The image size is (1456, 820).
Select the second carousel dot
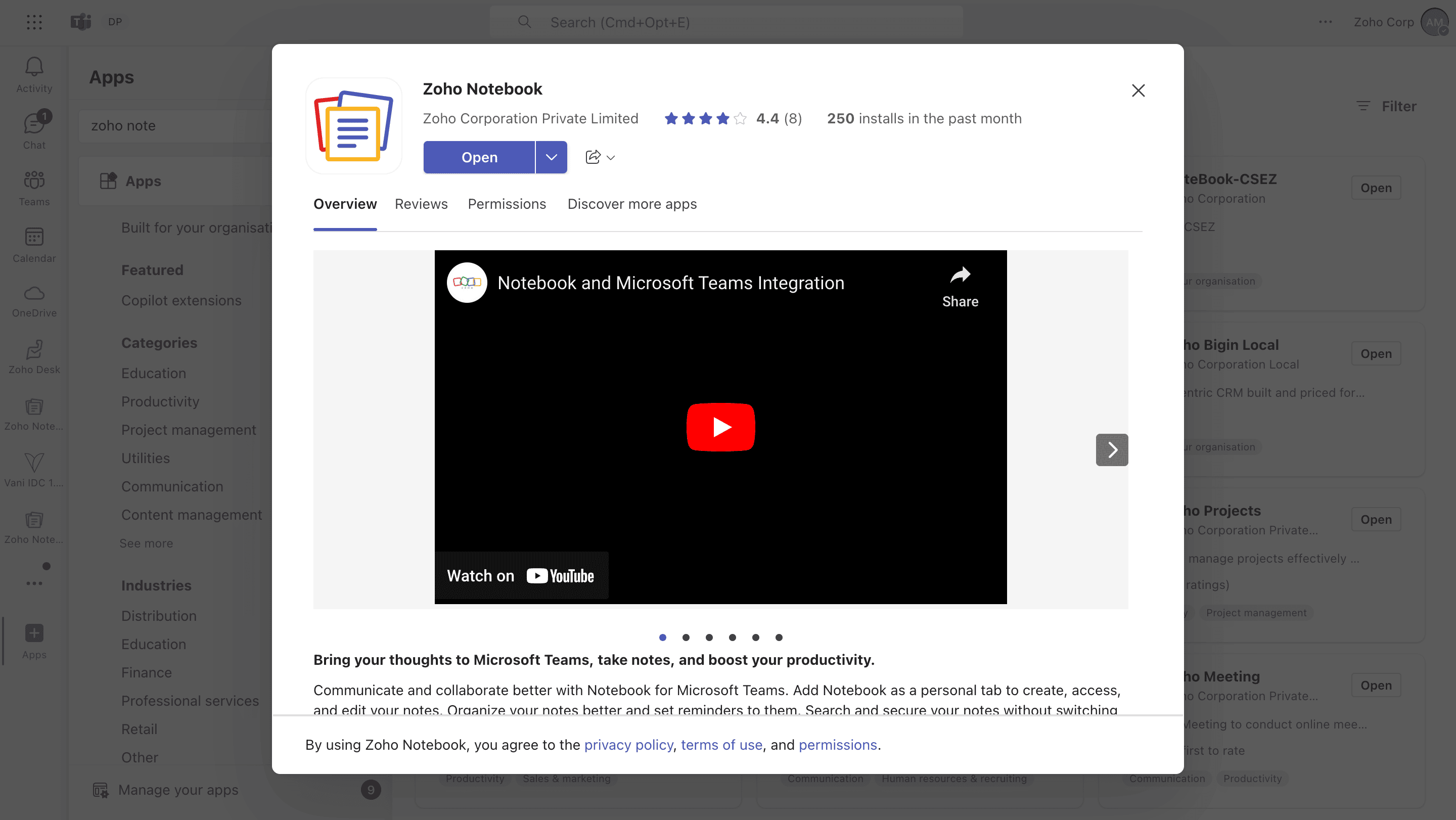(686, 637)
